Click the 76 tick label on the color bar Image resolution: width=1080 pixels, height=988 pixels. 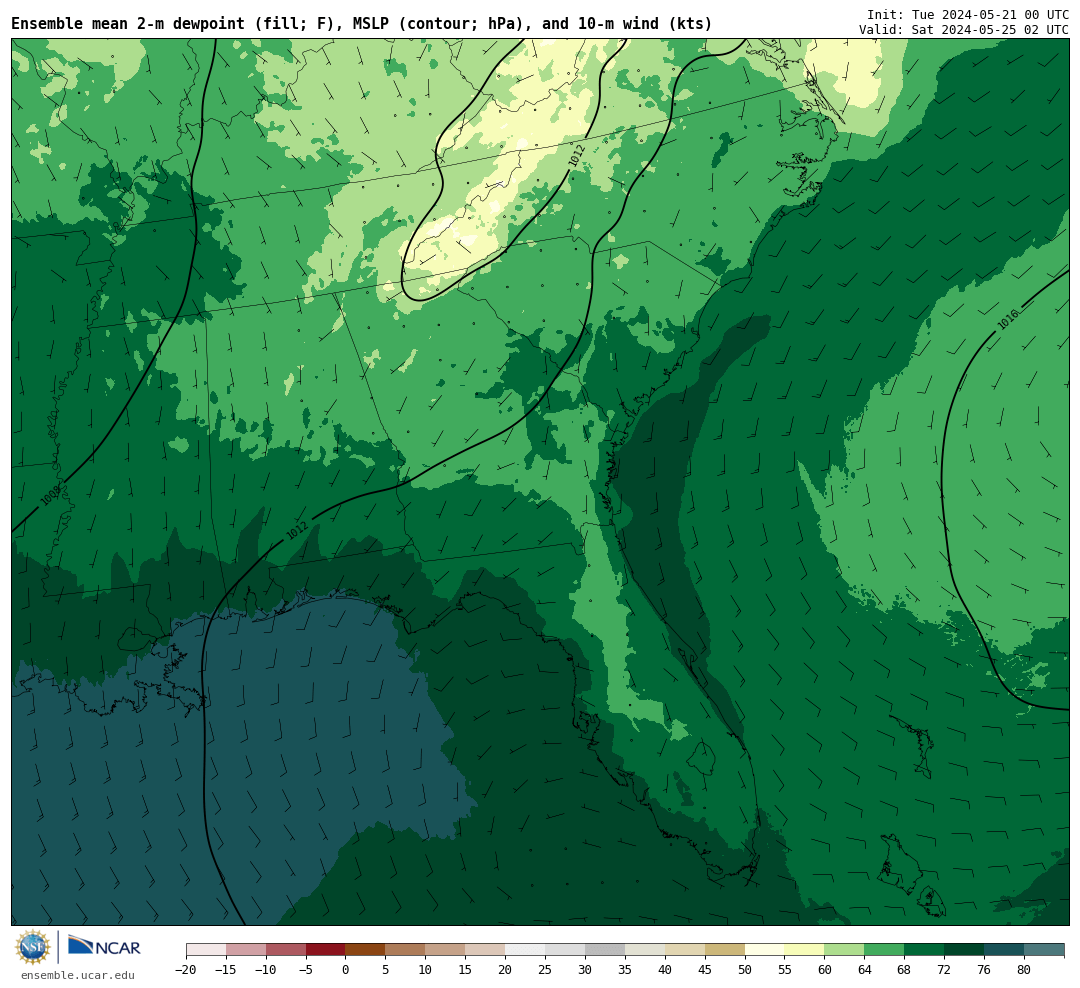[985, 970]
